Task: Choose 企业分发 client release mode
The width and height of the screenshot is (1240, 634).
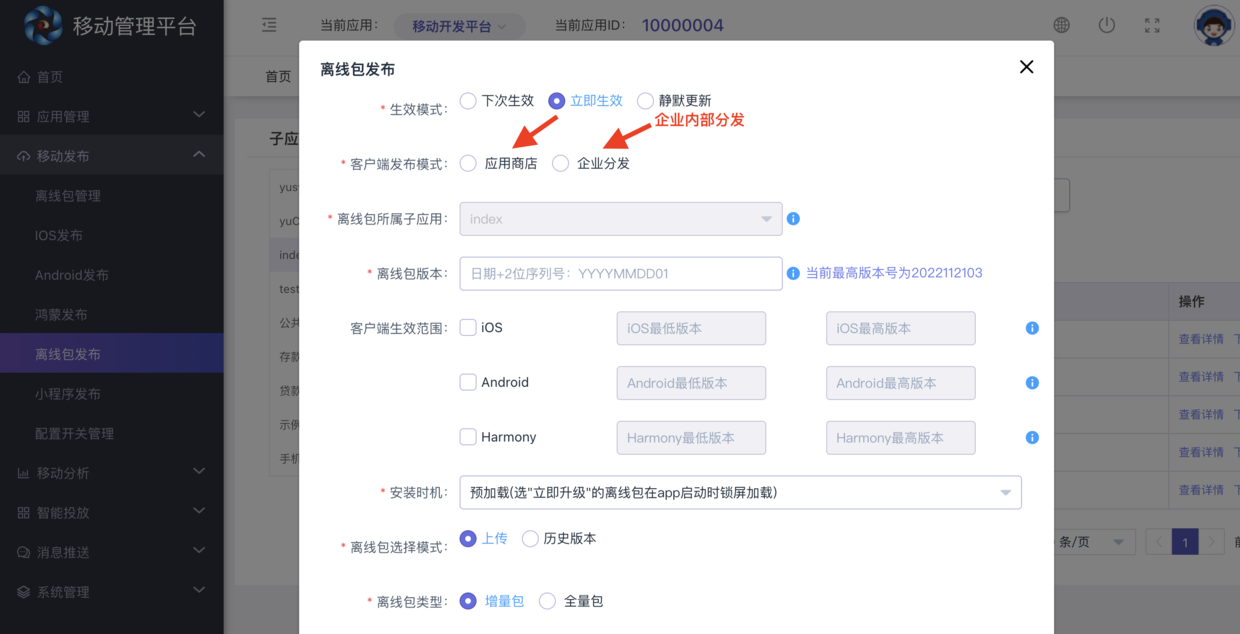Action: tap(560, 163)
